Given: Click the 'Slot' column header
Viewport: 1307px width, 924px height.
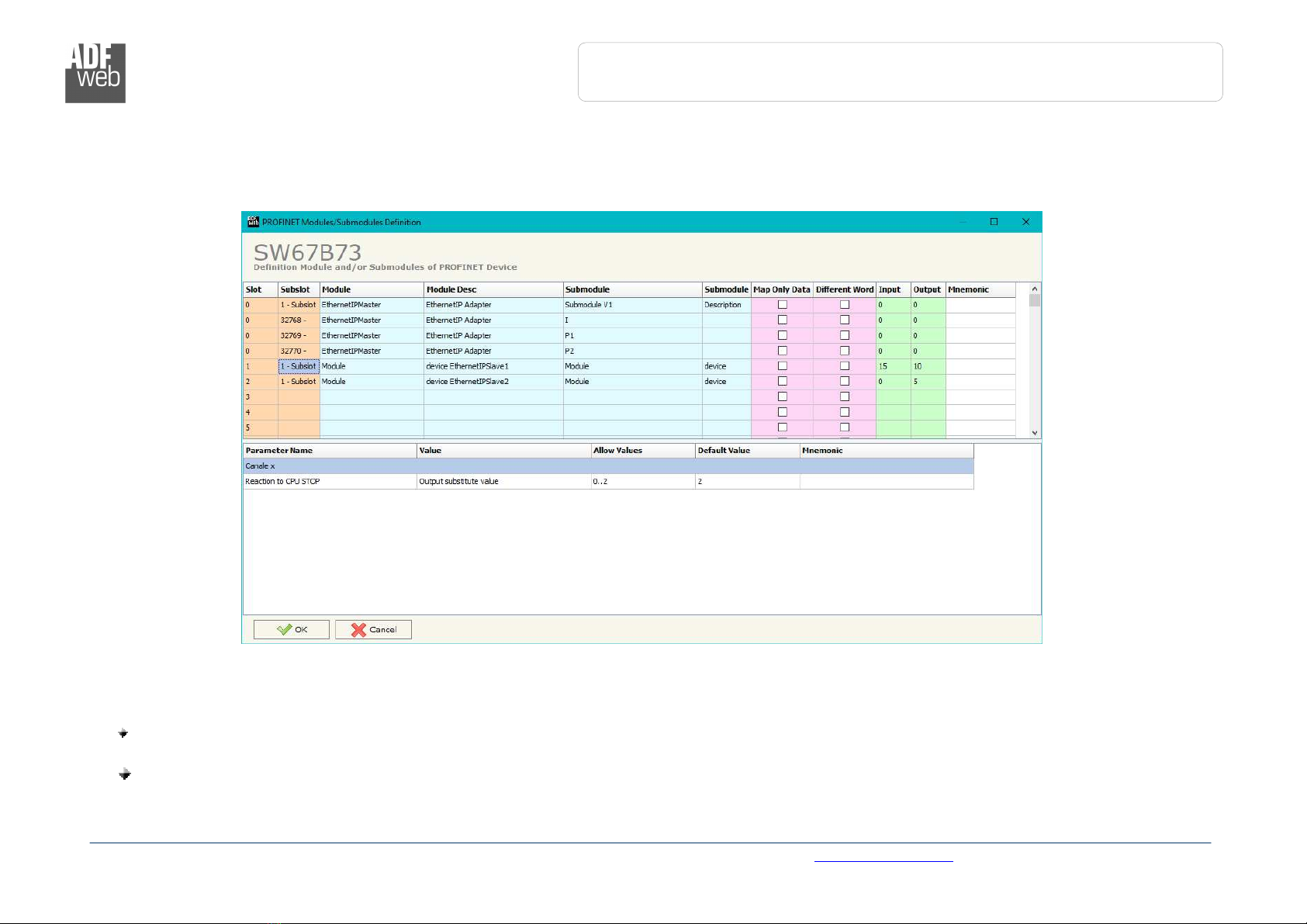Looking at the screenshot, I should click(261, 289).
